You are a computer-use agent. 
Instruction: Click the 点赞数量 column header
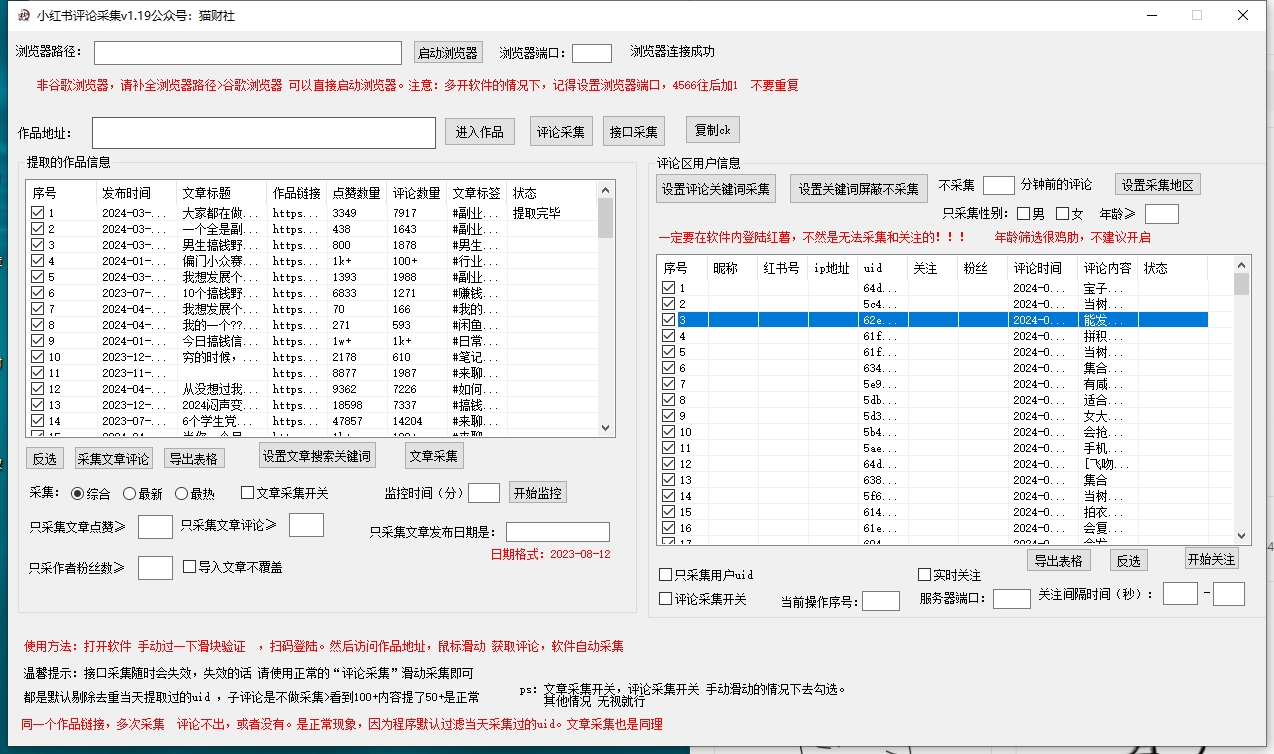click(356, 193)
